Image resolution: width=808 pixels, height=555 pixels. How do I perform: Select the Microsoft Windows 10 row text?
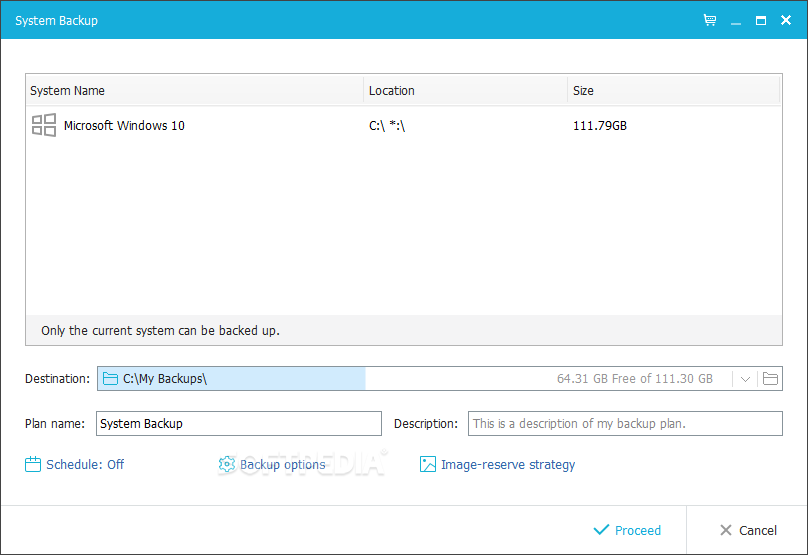click(x=124, y=125)
